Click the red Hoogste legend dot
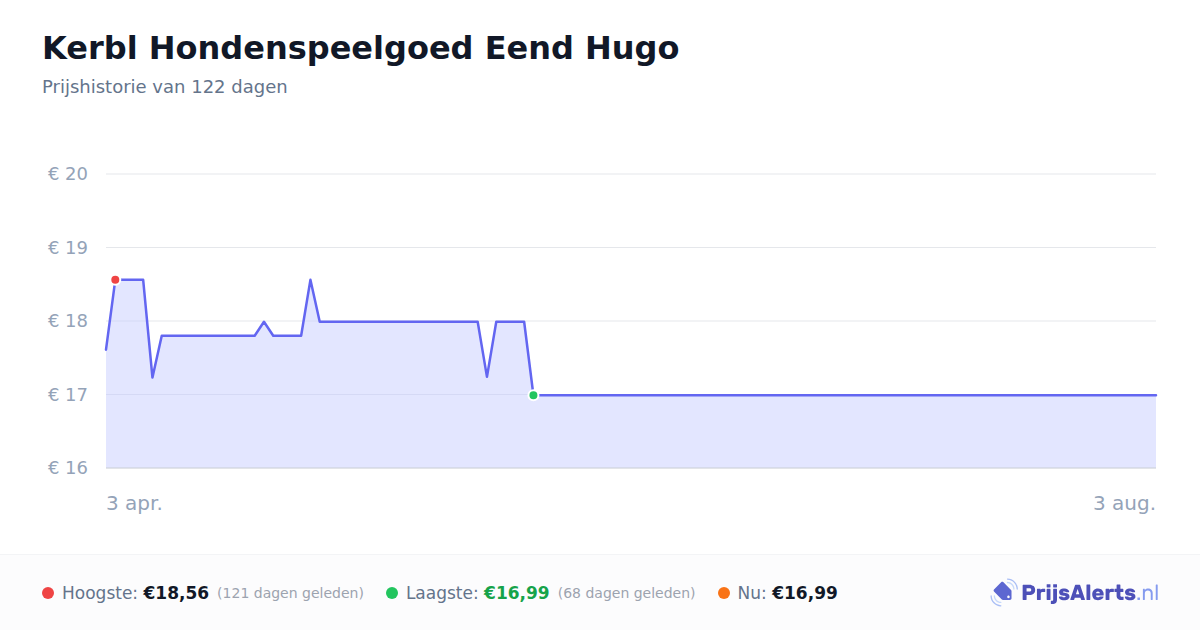 point(48,593)
